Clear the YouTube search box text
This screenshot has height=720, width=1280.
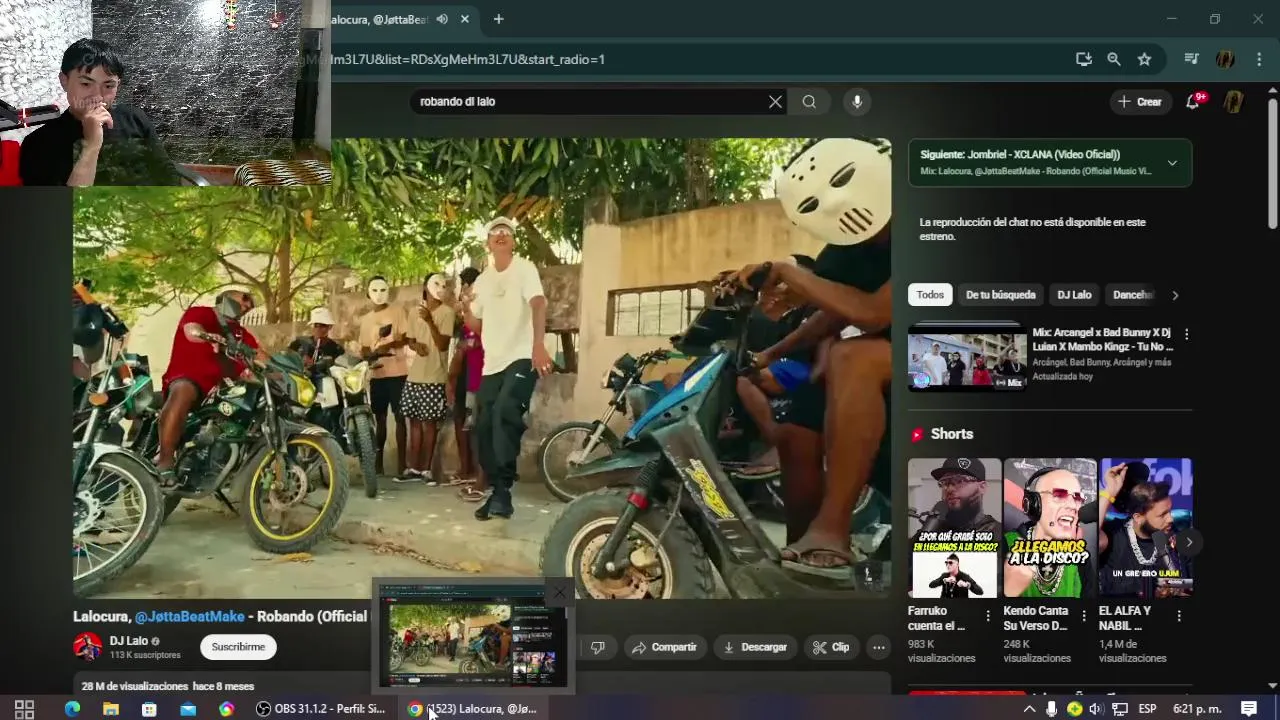click(x=775, y=101)
